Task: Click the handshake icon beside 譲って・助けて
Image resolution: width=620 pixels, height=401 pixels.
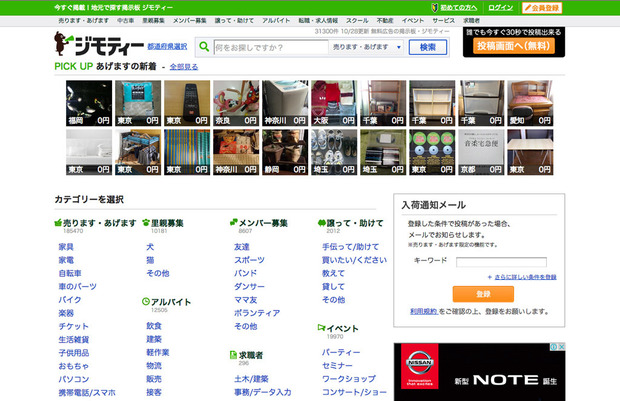Action: point(321,223)
